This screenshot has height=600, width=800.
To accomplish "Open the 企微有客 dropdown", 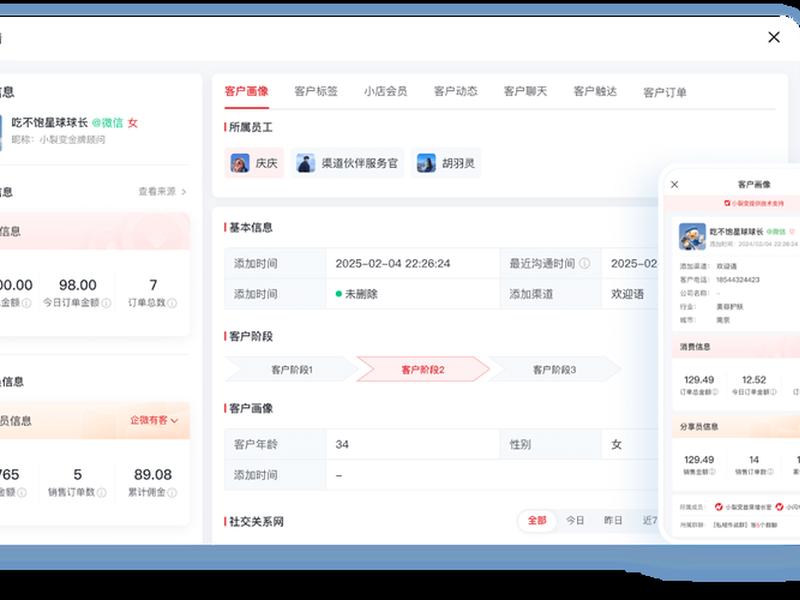I will [154, 420].
